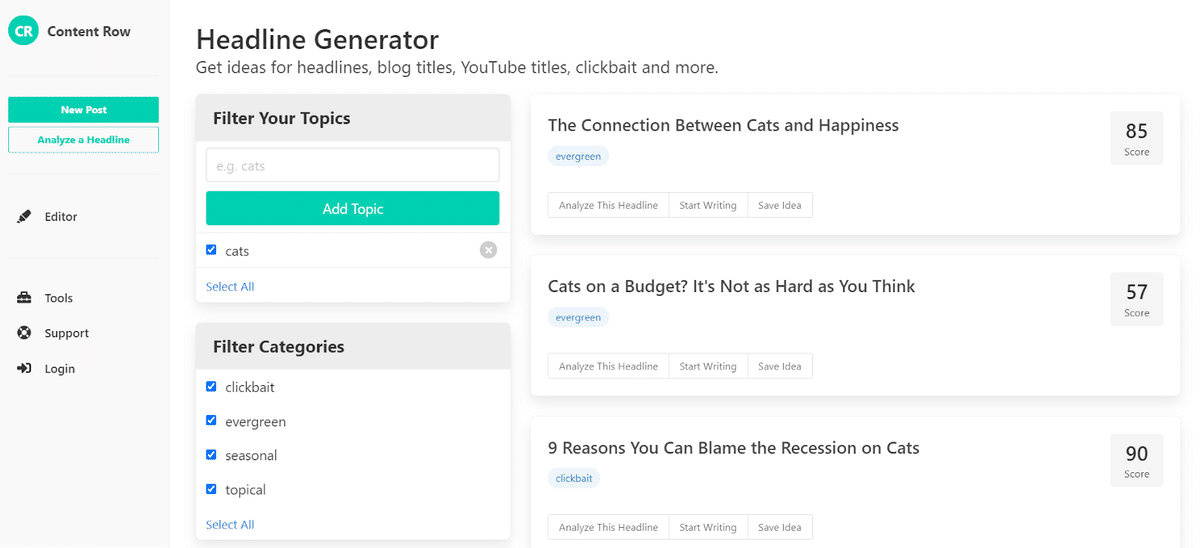This screenshot has width=1200, height=548.
Task: Toggle the topical category checkbox
Action: point(211,489)
